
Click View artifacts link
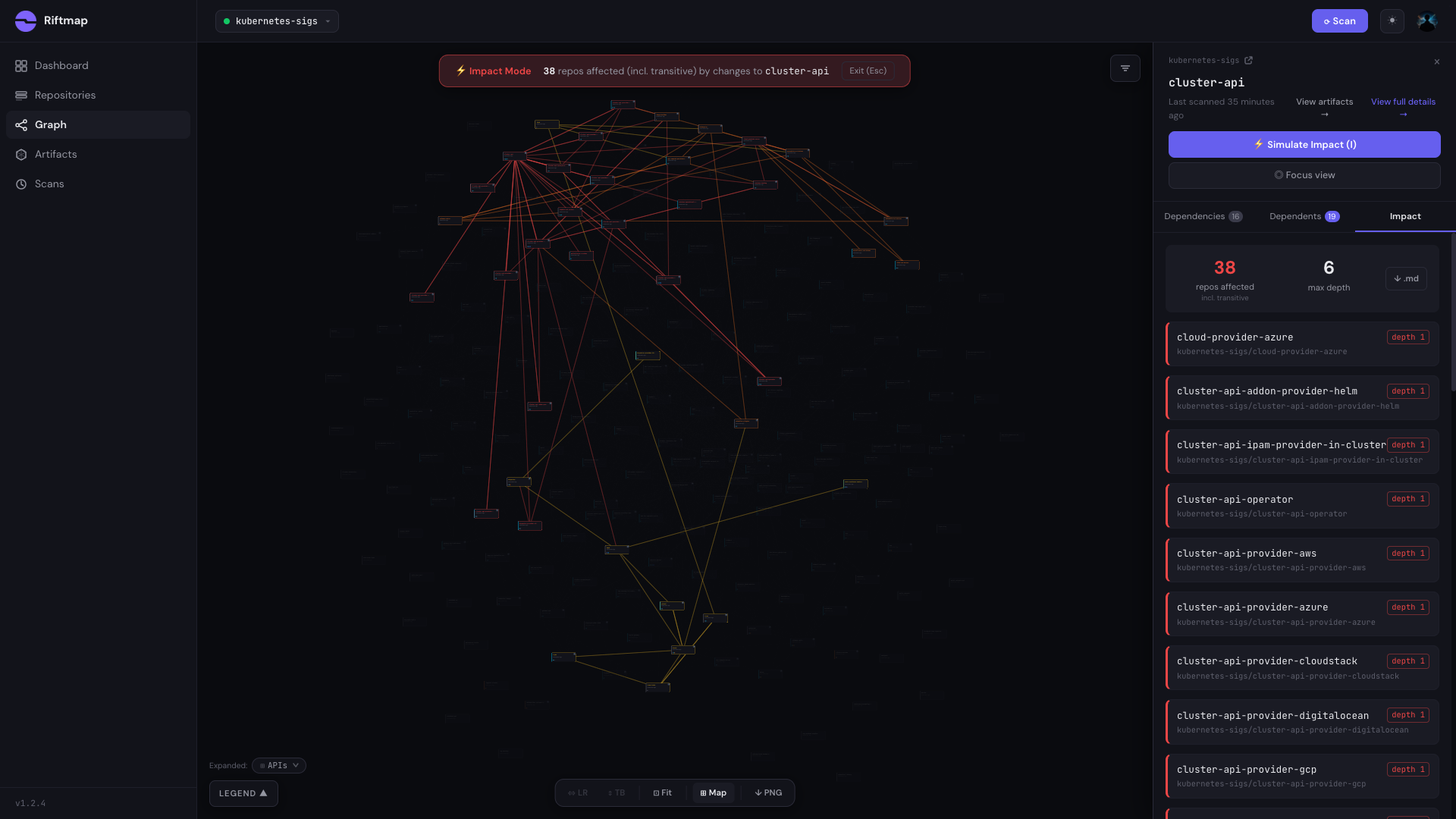click(x=1324, y=108)
